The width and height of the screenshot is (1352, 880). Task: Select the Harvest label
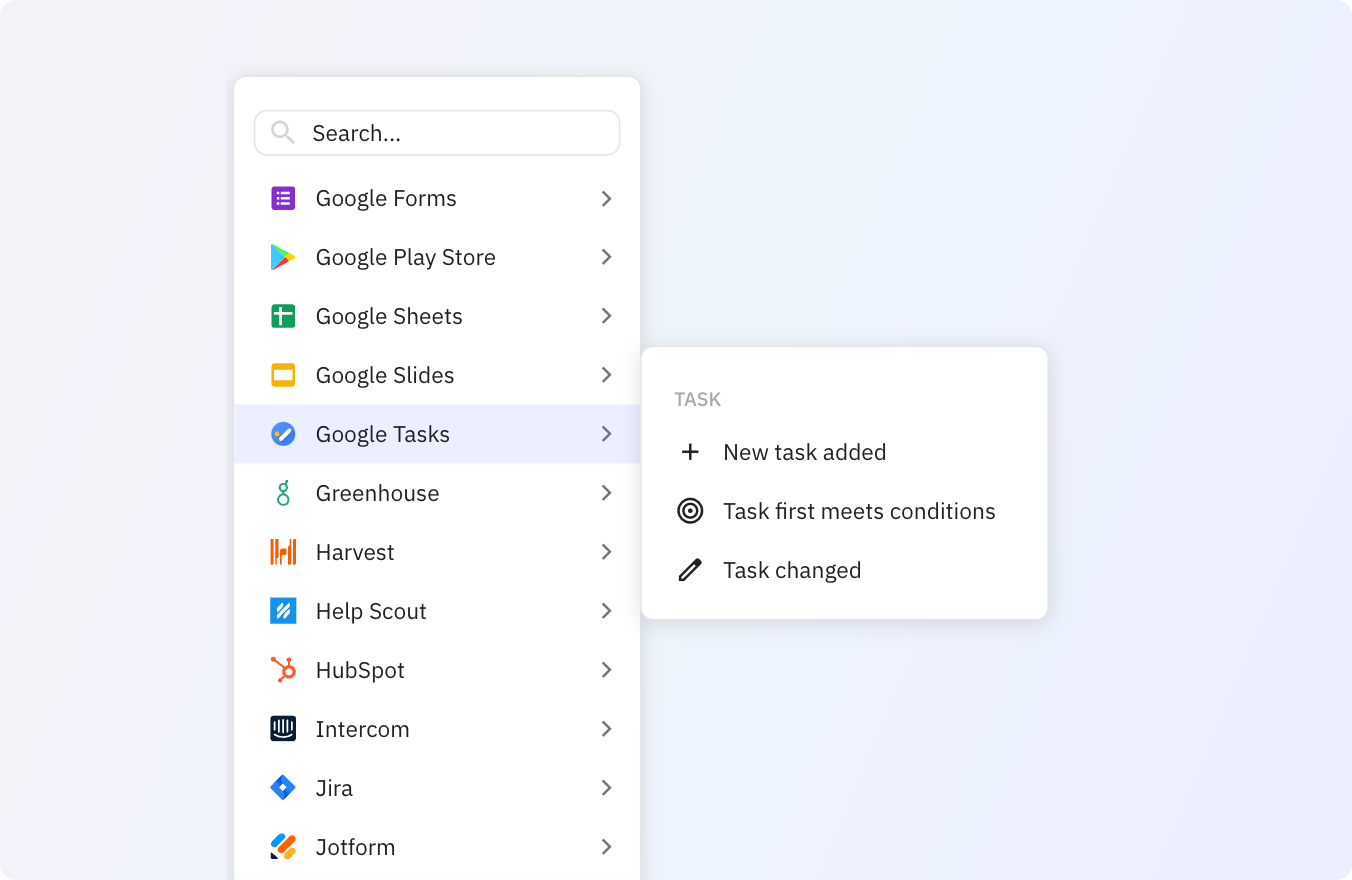pyautogui.click(x=355, y=552)
